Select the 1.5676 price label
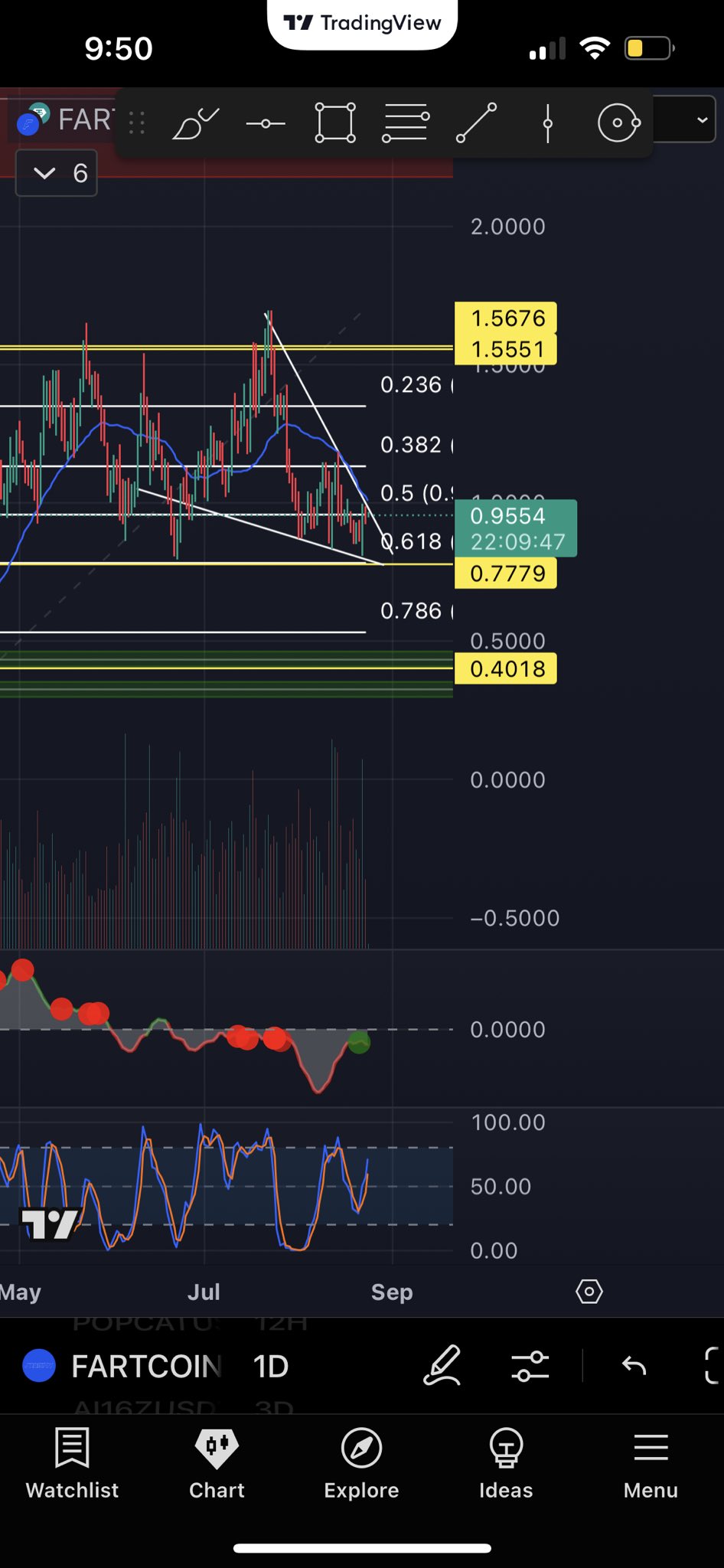This screenshot has height=1568, width=724. [506, 318]
